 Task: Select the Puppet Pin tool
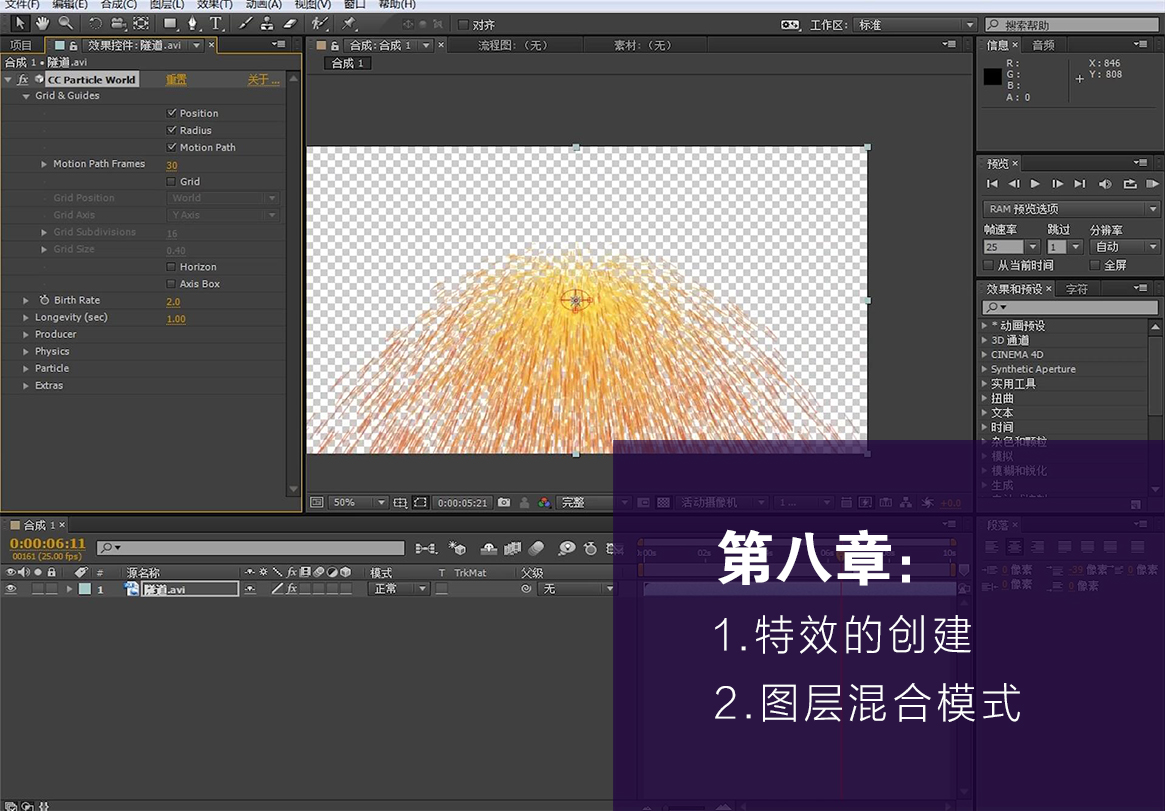[349, 24]
